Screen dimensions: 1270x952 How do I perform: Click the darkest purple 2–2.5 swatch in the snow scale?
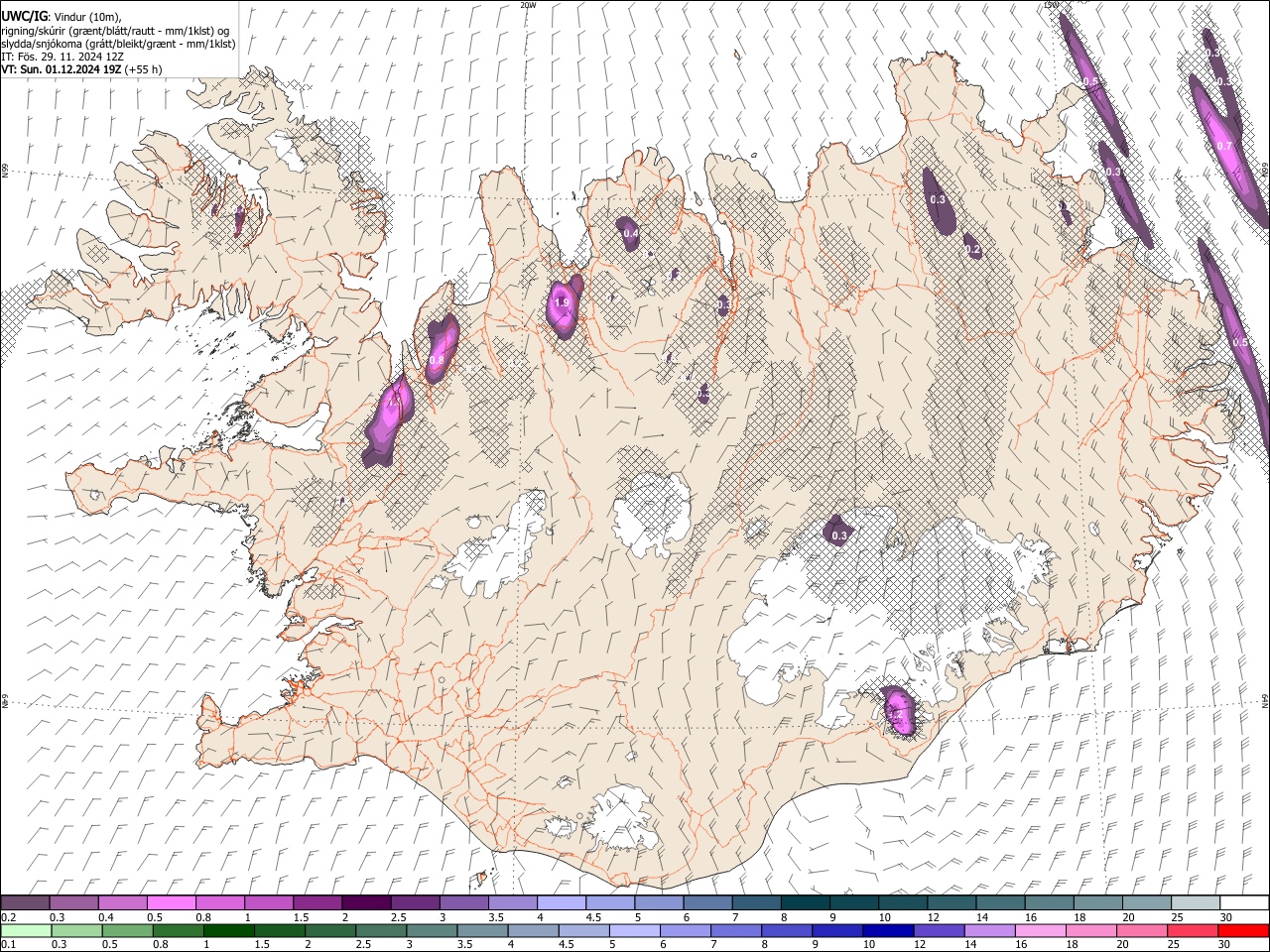366,902
